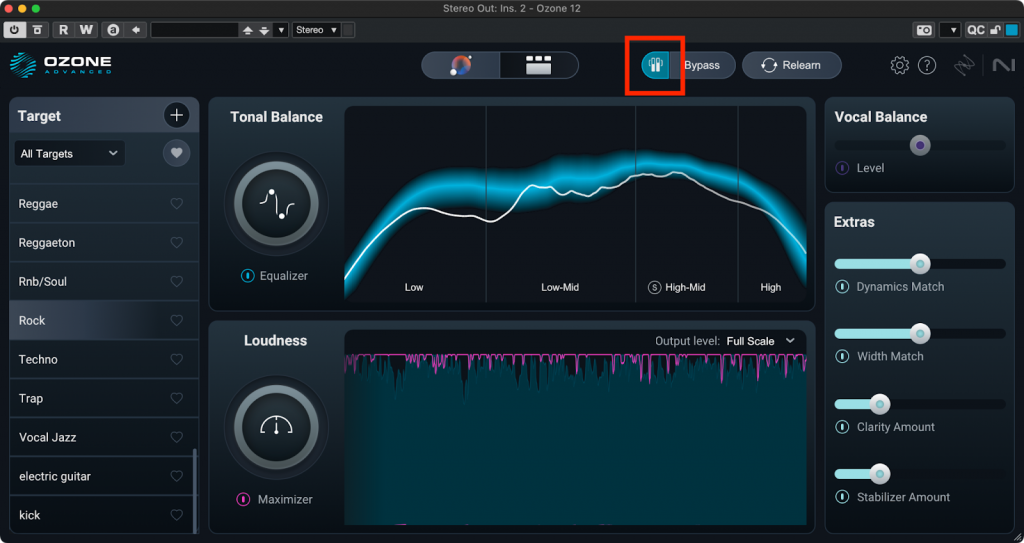Disable the Dynamics Match power toggle
1024x543 pixels.
843,287
